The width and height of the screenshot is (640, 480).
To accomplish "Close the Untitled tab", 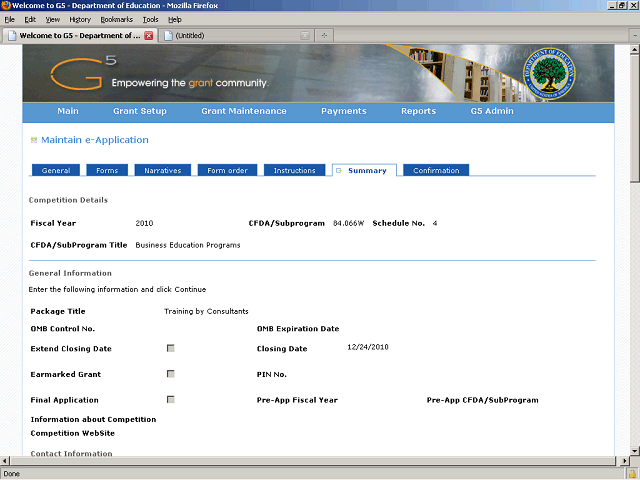I will (305, 36).
